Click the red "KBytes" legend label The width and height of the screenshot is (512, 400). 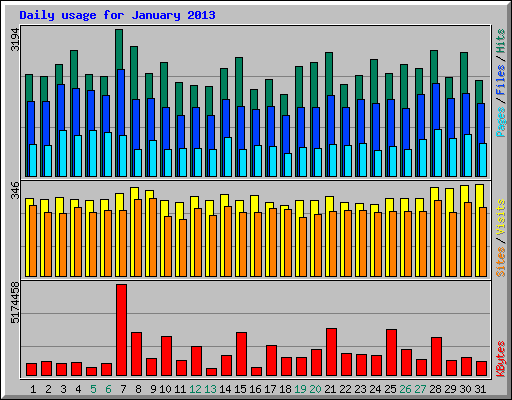[501, 359]
